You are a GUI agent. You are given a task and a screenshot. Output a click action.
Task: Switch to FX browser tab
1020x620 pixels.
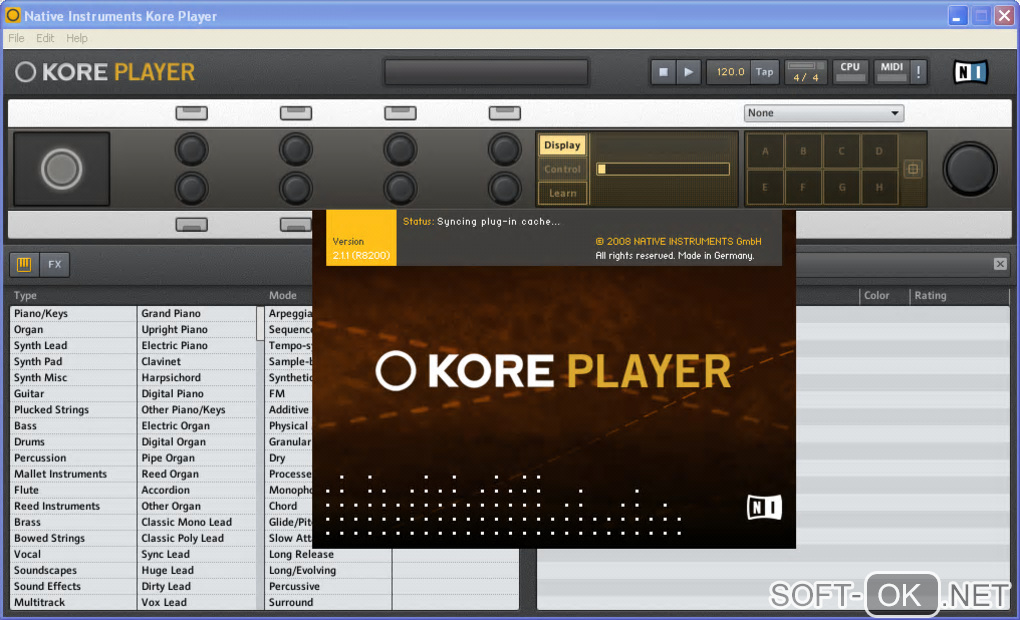click(55, 264)
